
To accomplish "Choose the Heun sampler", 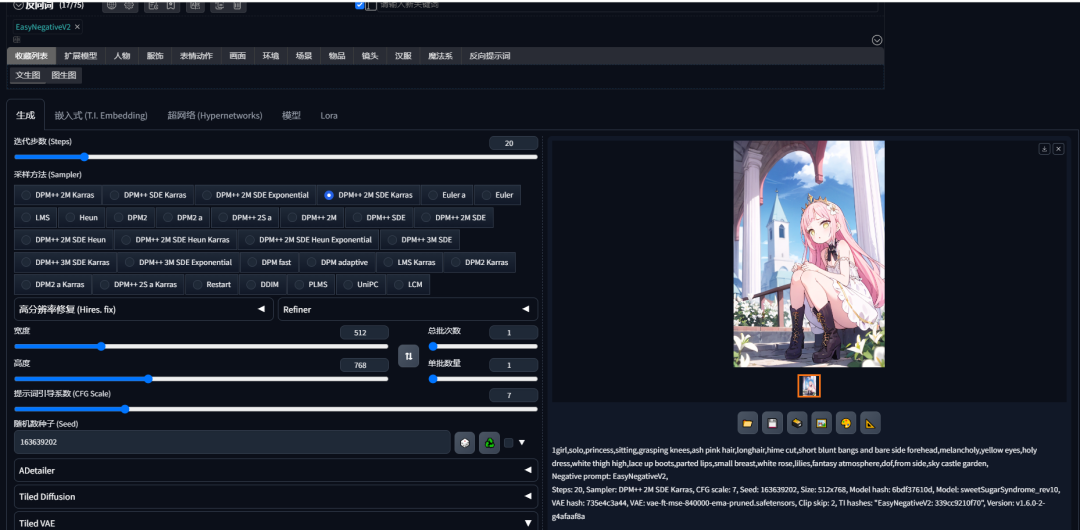I will click(81, 217).
